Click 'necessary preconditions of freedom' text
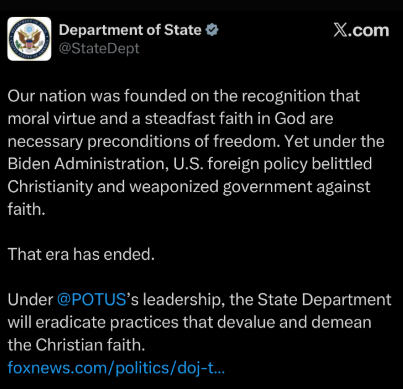 tap(142, 141)
